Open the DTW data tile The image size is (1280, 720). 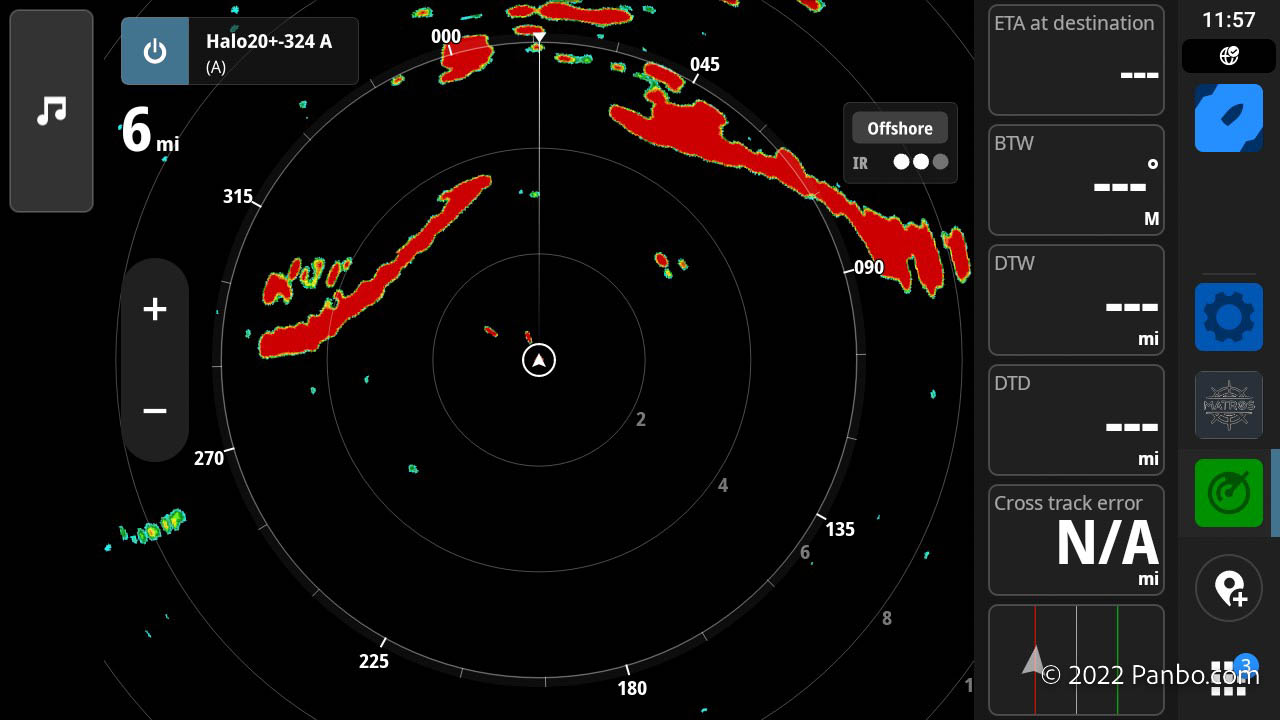coord(1076,300)
